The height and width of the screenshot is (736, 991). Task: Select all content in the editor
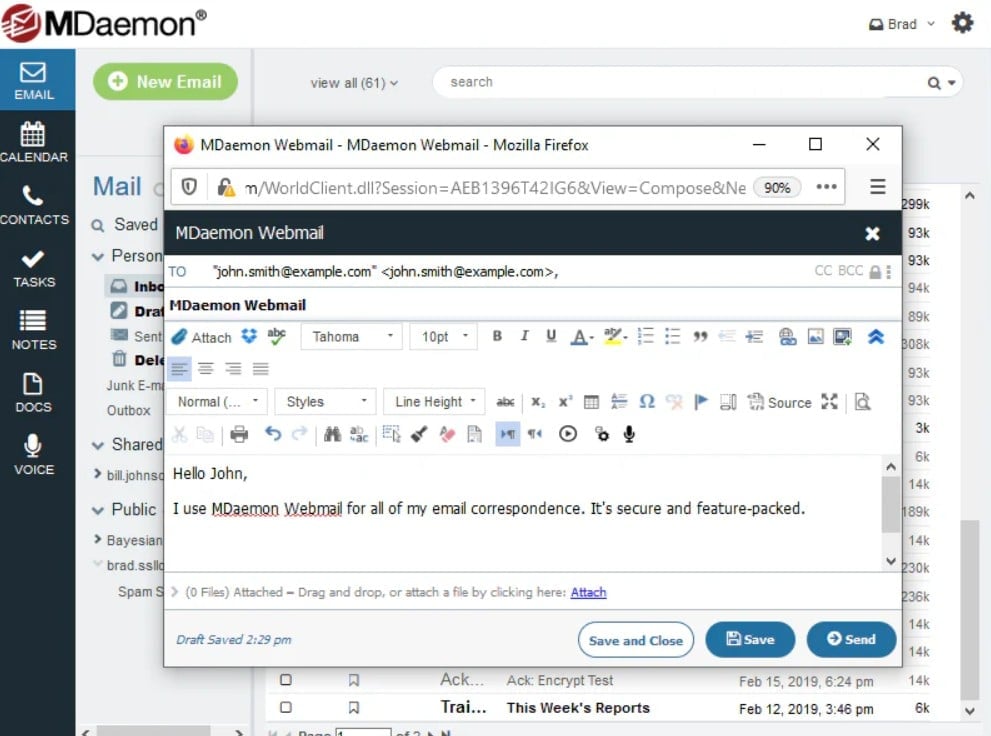(x=391, y=434)
